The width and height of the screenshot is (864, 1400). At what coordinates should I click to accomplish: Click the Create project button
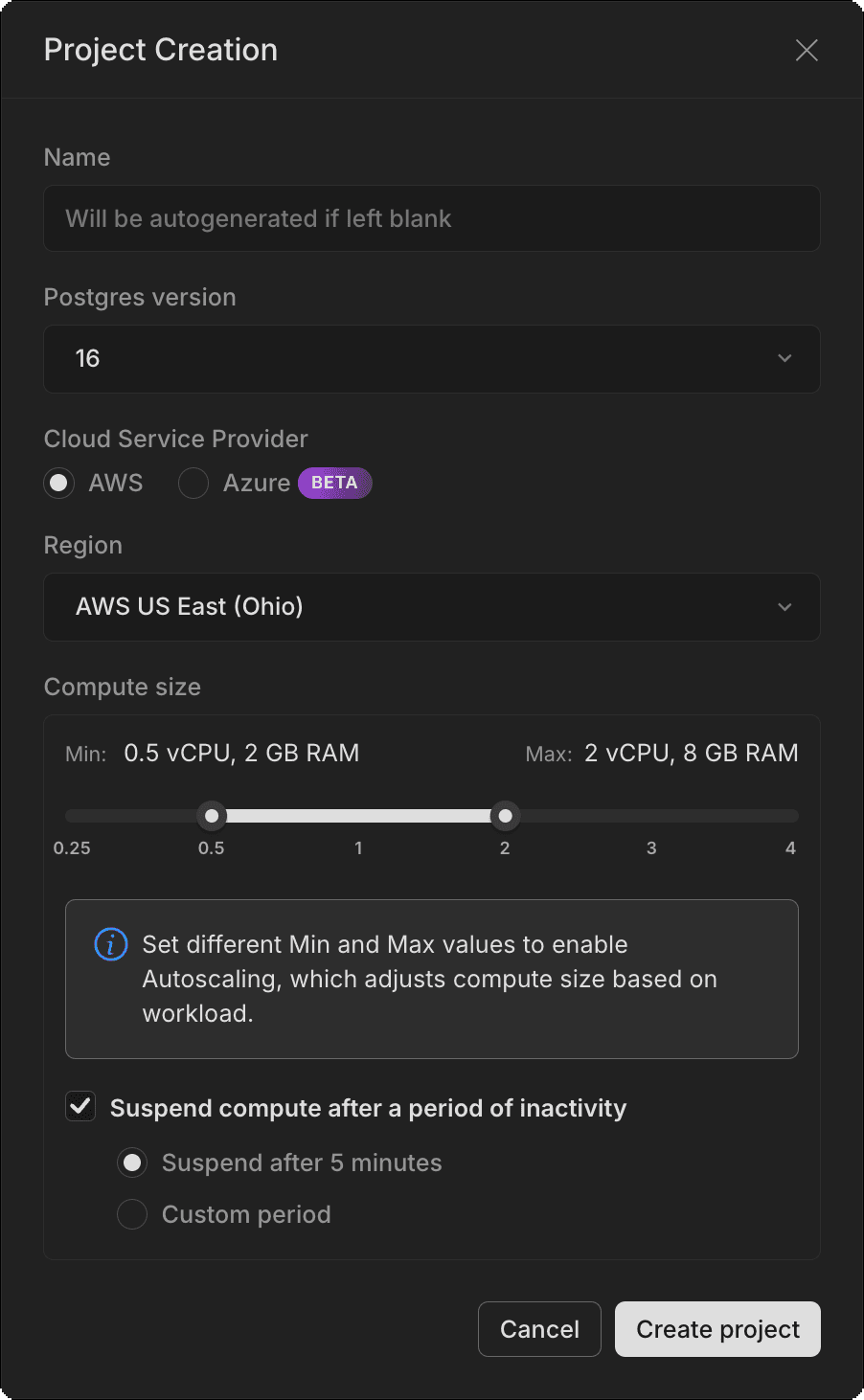pyautogui.click(x=717, y=1329)
